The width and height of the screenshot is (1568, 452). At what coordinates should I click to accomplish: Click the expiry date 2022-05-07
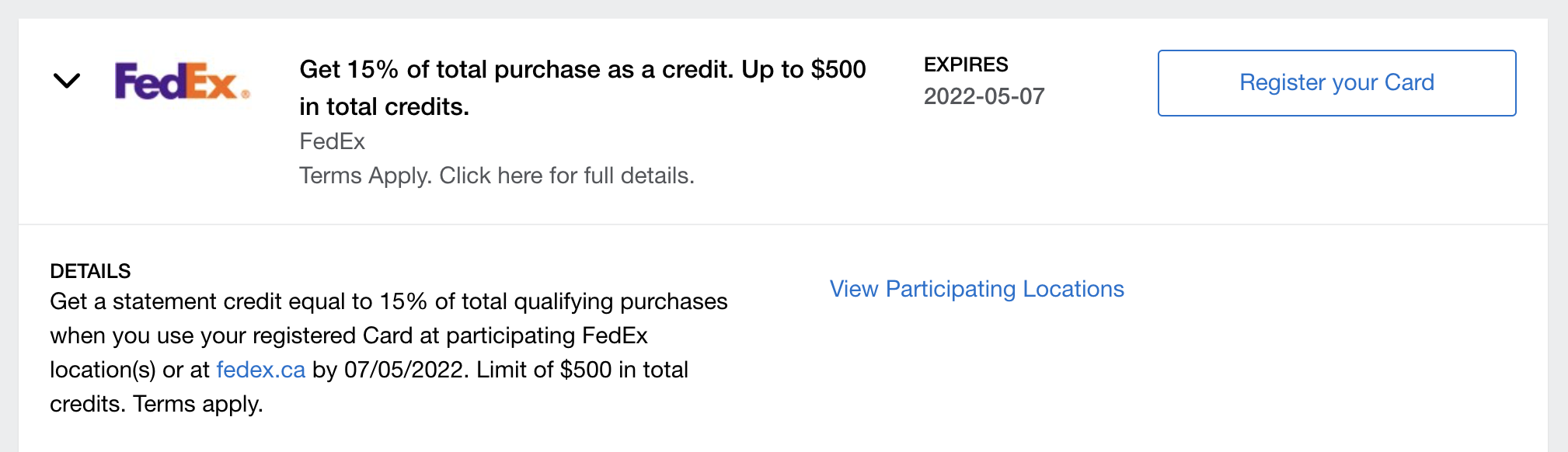click(x=984, y=96)
